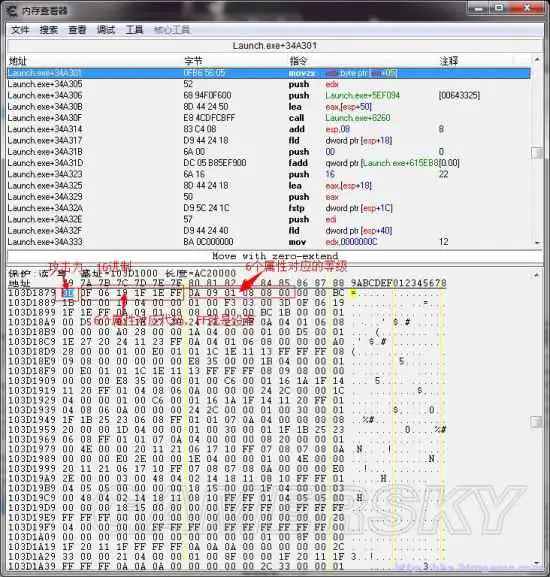Viewport: 550px width, 577px height.
Task: Open the 查看 menu
Action: (77, 30)
